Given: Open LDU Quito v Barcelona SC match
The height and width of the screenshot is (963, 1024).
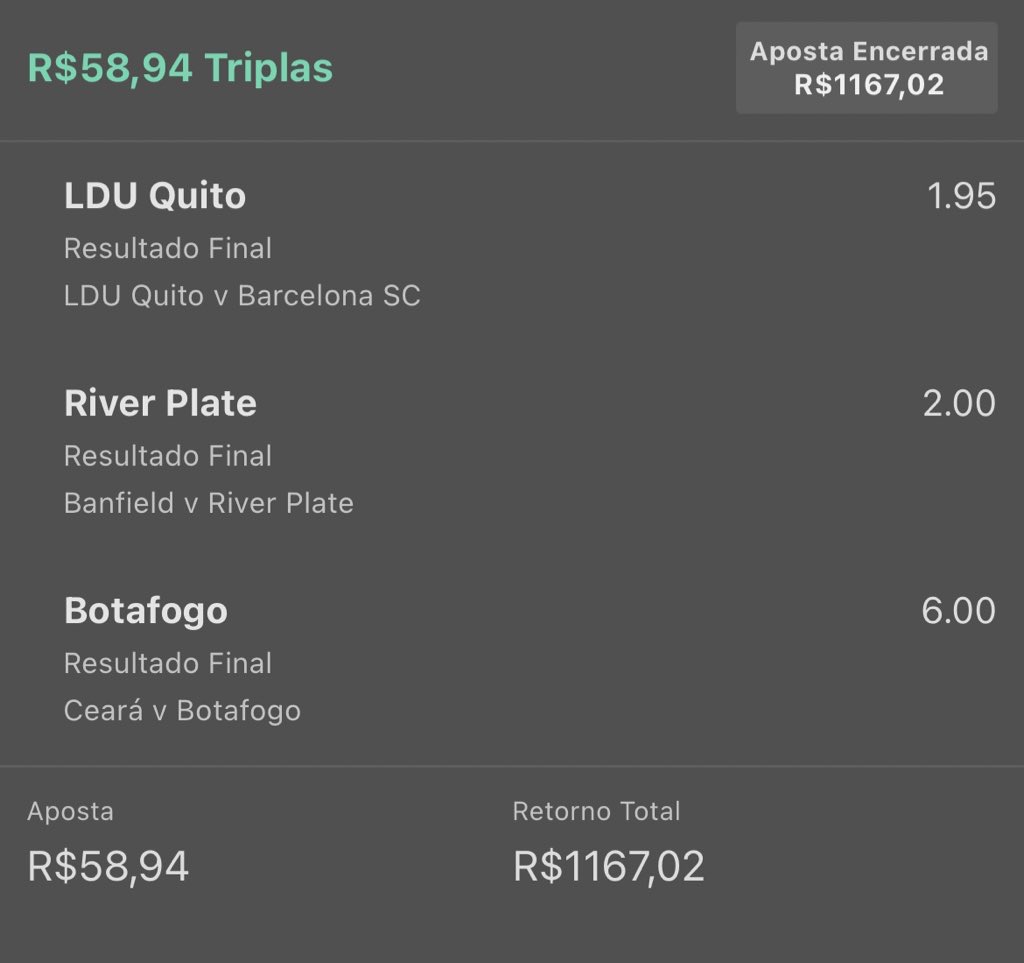Looking at the screenshot, I should pos(242,296).
